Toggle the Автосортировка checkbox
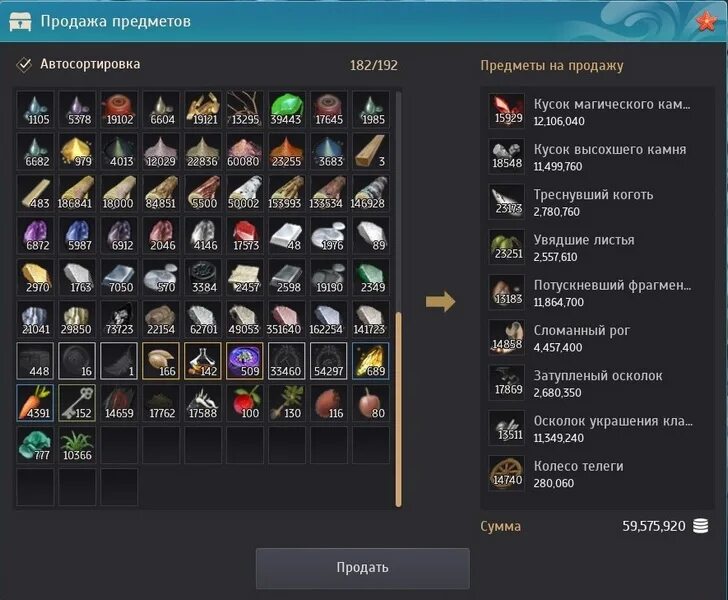Image resolution: width=728 pixels, height=600 pixels. coord(24,65)
